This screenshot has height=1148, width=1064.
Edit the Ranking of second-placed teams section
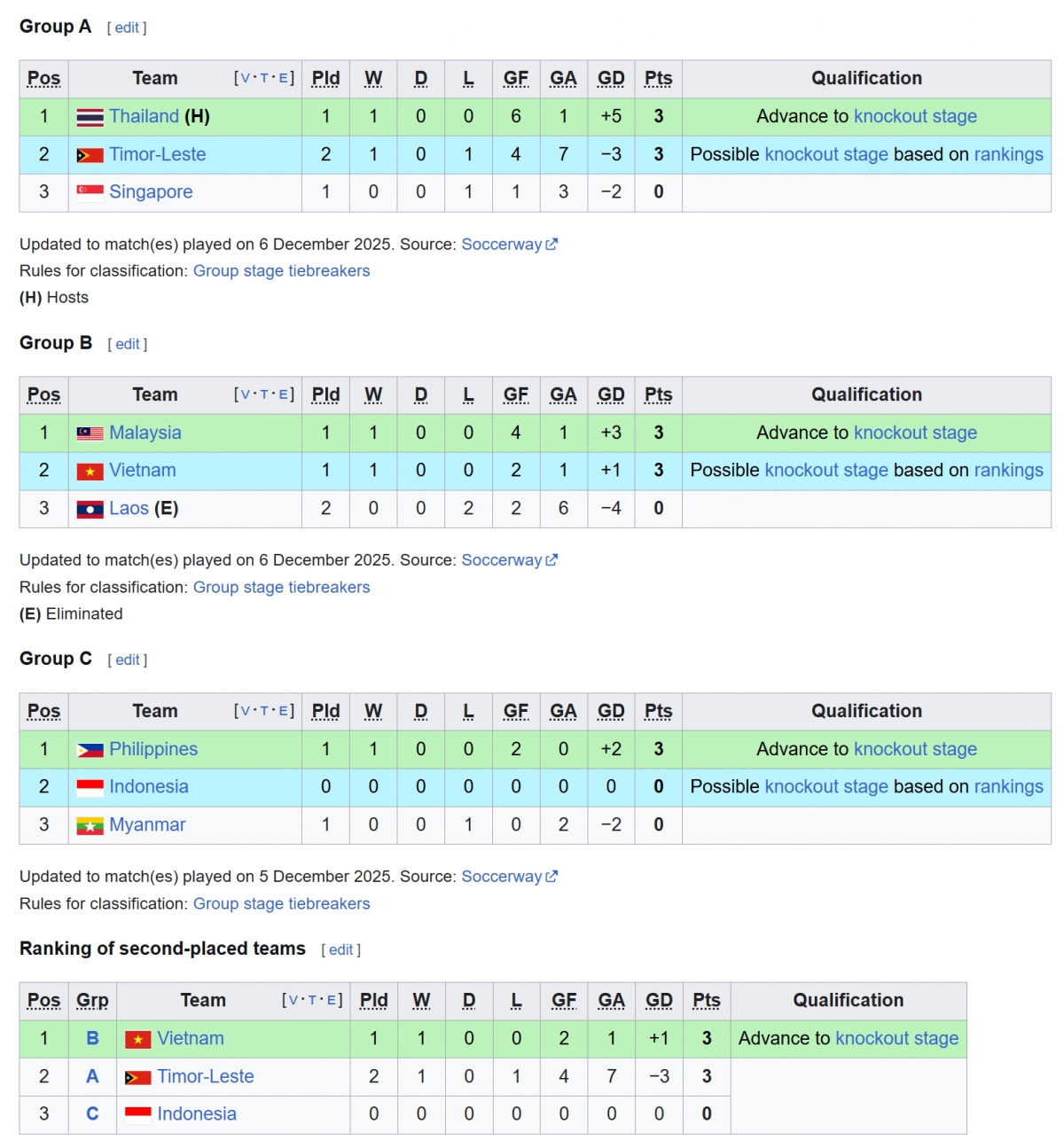tap(340, 949)
